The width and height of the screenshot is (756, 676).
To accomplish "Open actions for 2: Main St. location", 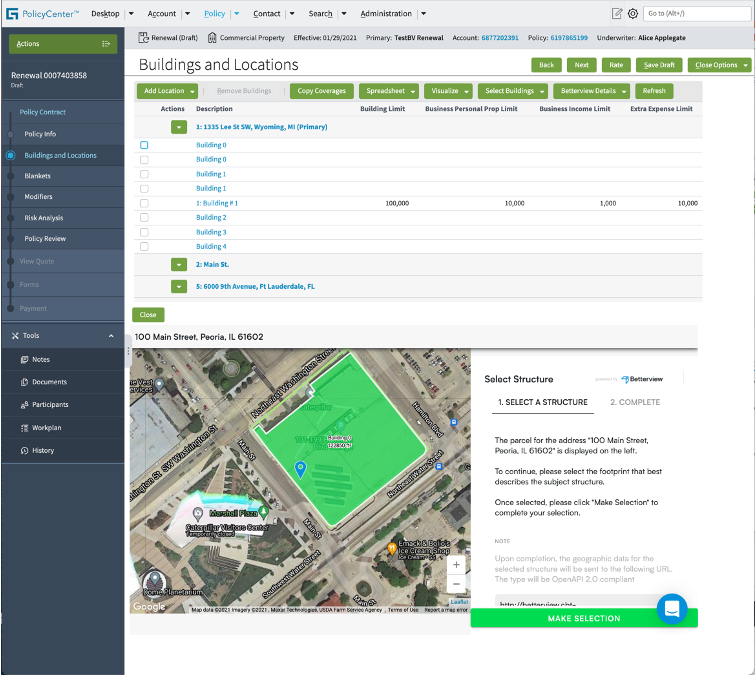I will (179, 265).
